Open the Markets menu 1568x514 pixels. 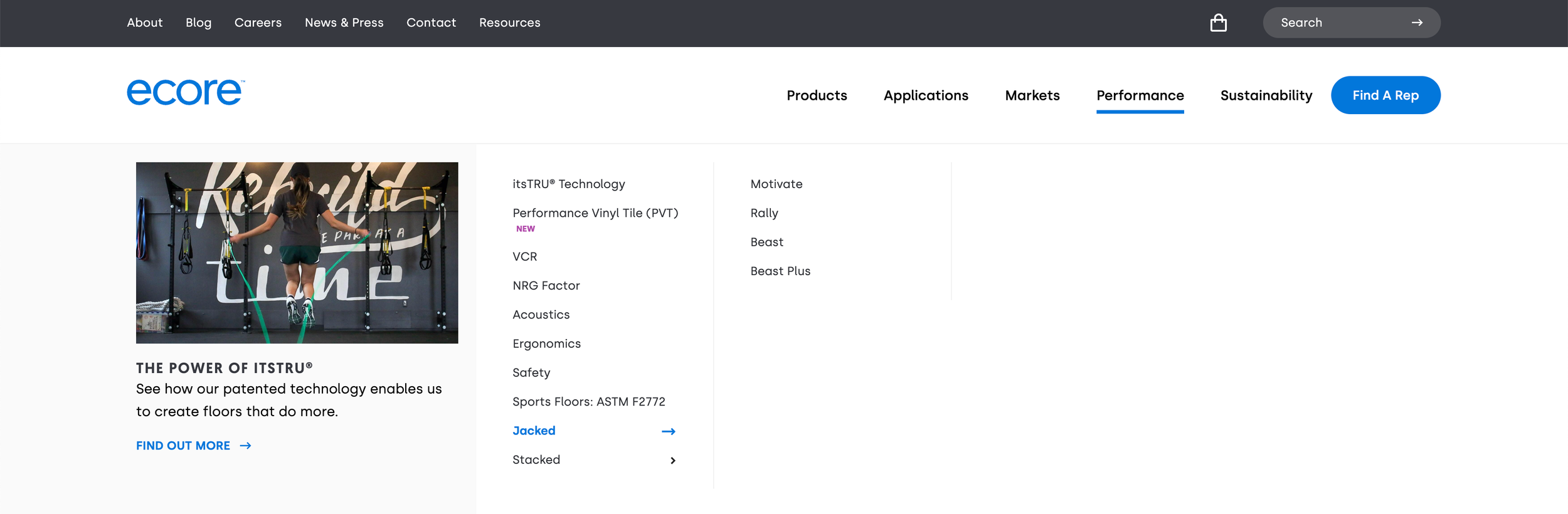(1032, 95)
